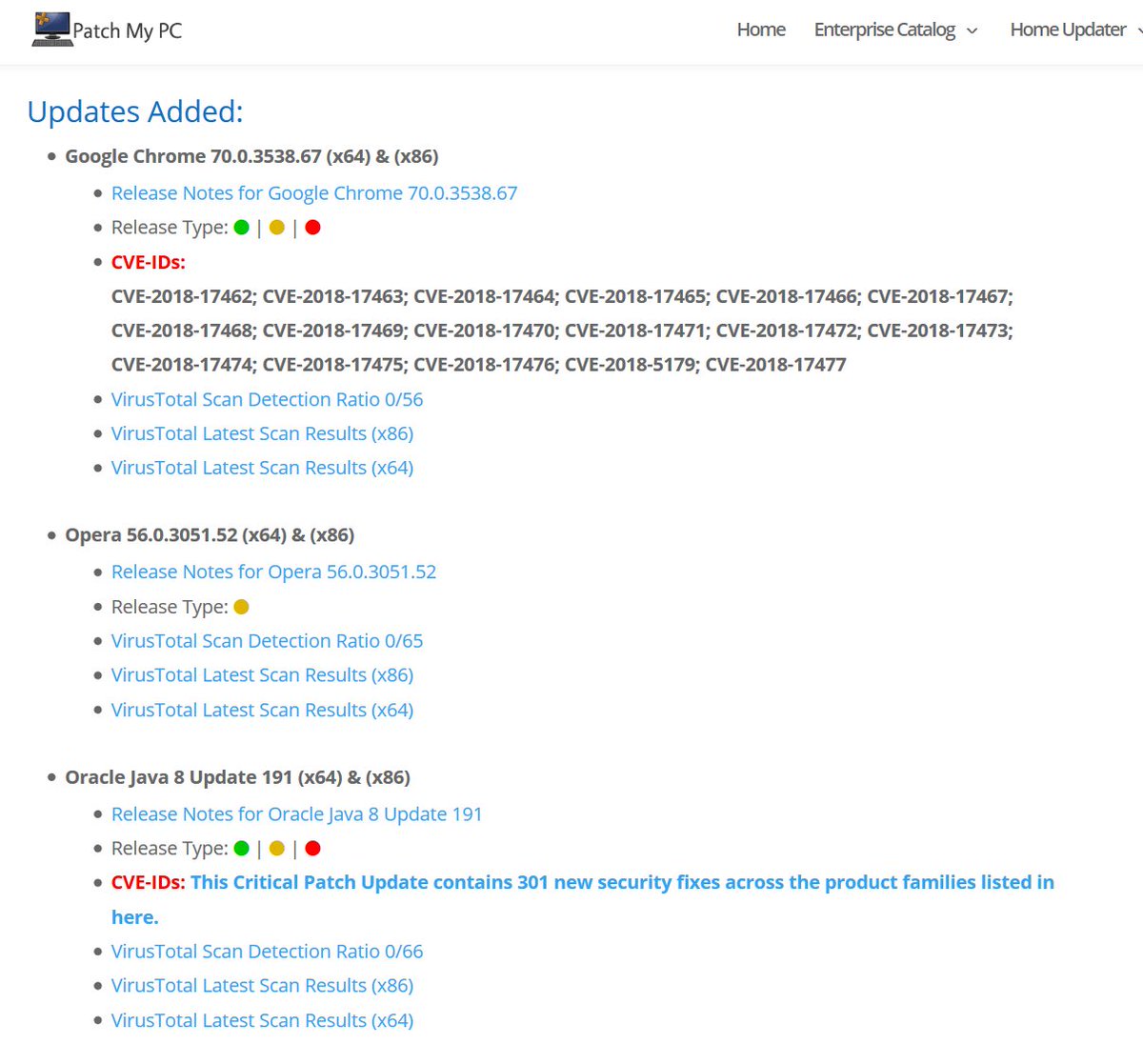The image size is (1143, 1064).
Task: Click the CVE-2018-17462 text
Action: [182, 296]
